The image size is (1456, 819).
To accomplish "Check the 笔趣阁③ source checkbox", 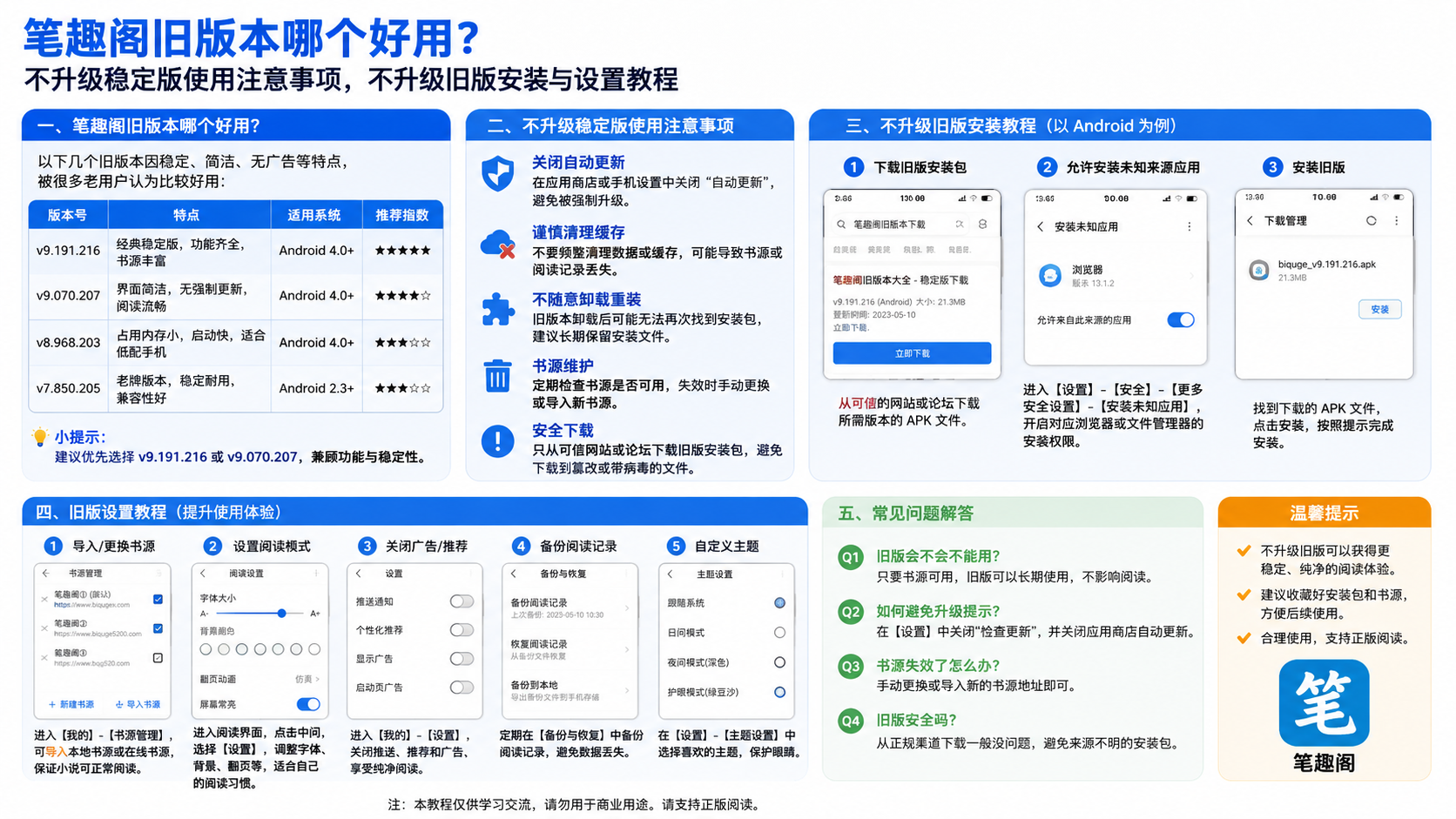I will [158, 658].
